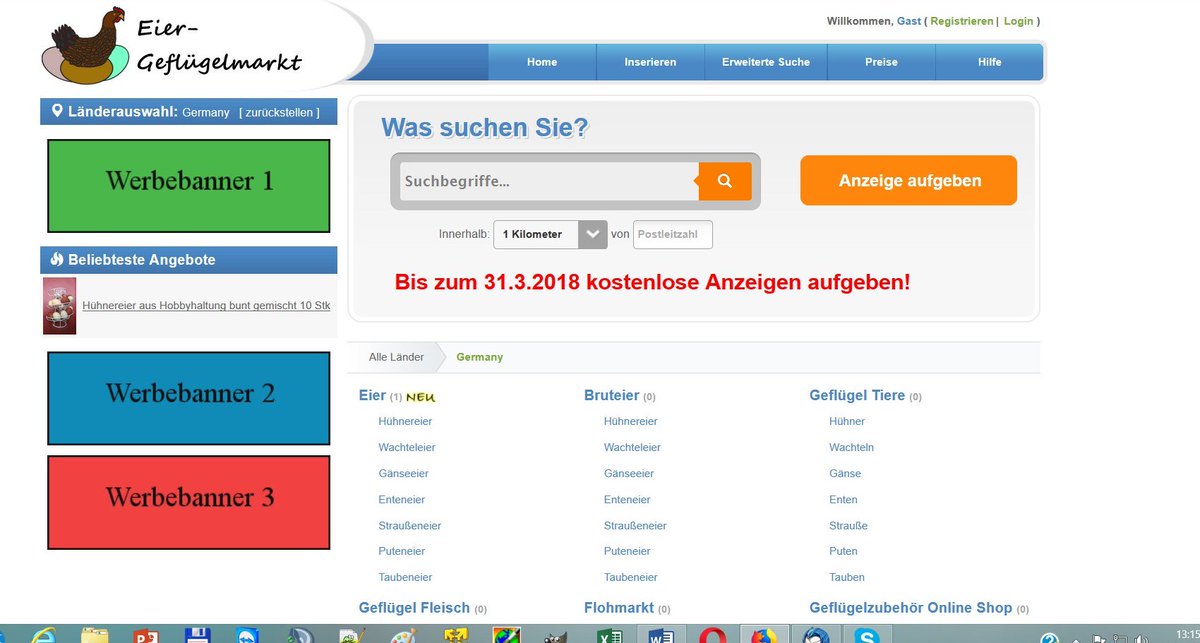Click the Anzeige aufgeben button
This screenshot has width=1200, height=643.
[907, 180]
